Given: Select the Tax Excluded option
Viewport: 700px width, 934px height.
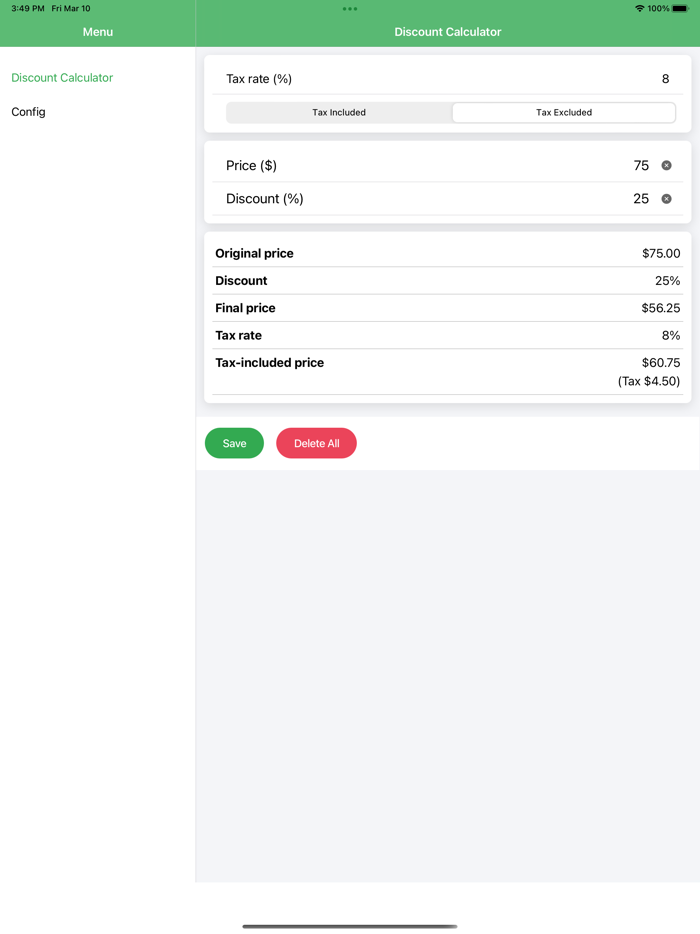Looking at the screenshot, I should tap(563, 112).
